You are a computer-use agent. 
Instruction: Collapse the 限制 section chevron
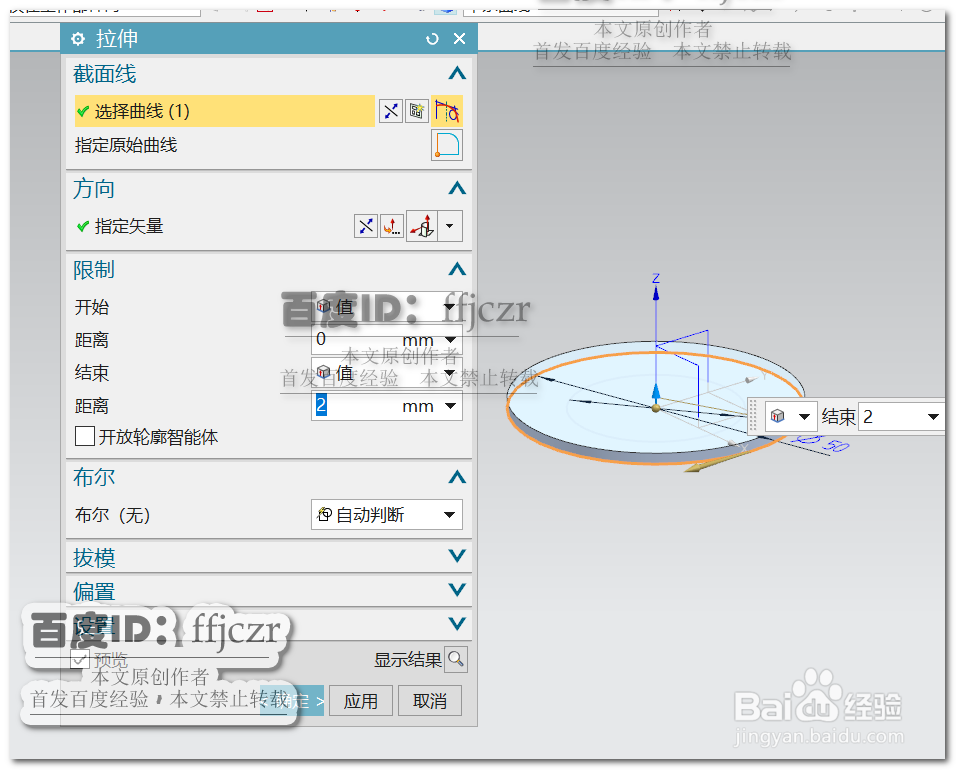tap(456, 268)
